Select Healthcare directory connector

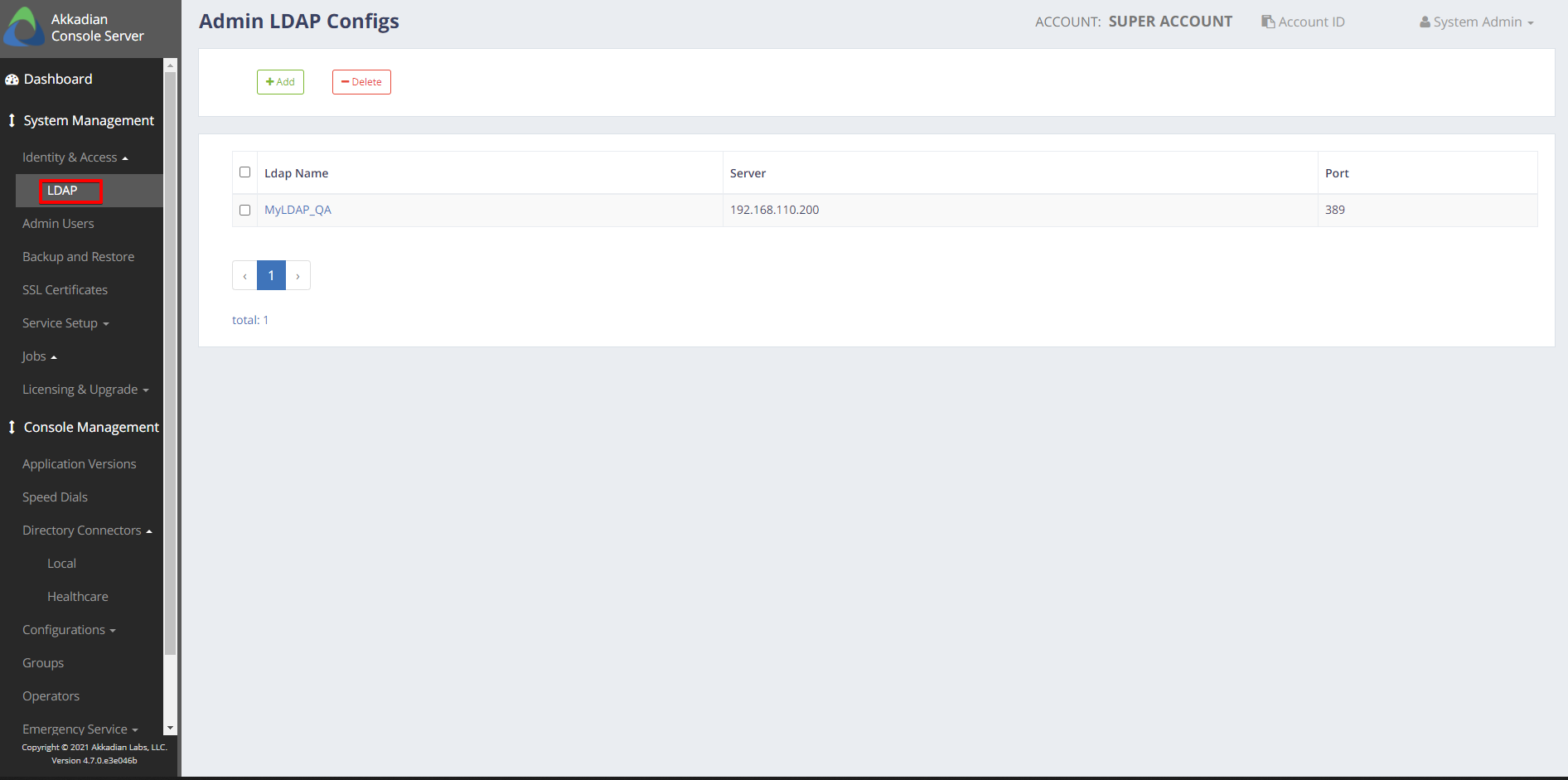pyautogui.click(x=77, y=597)
